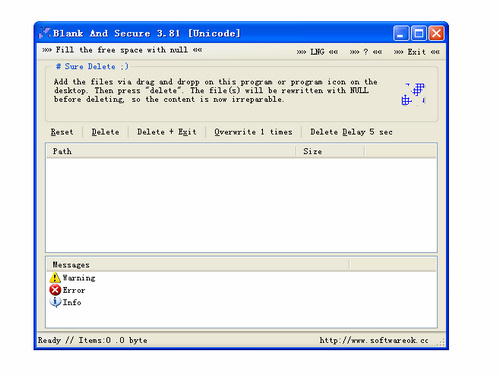This screenshot has width=500, height=375.
Task: Click the red Error icon
Action: [x=55, y=290]
